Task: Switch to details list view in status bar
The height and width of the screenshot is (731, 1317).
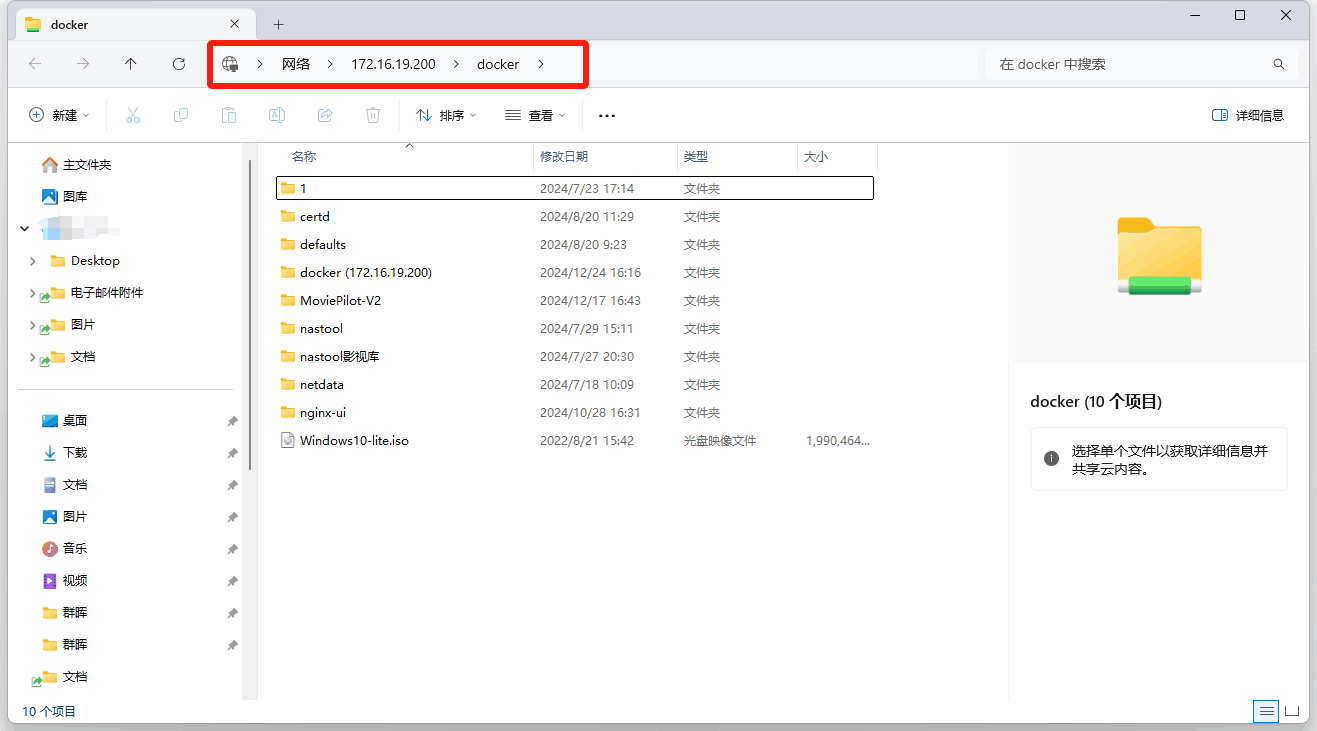Action: [x=1267, y=711]
